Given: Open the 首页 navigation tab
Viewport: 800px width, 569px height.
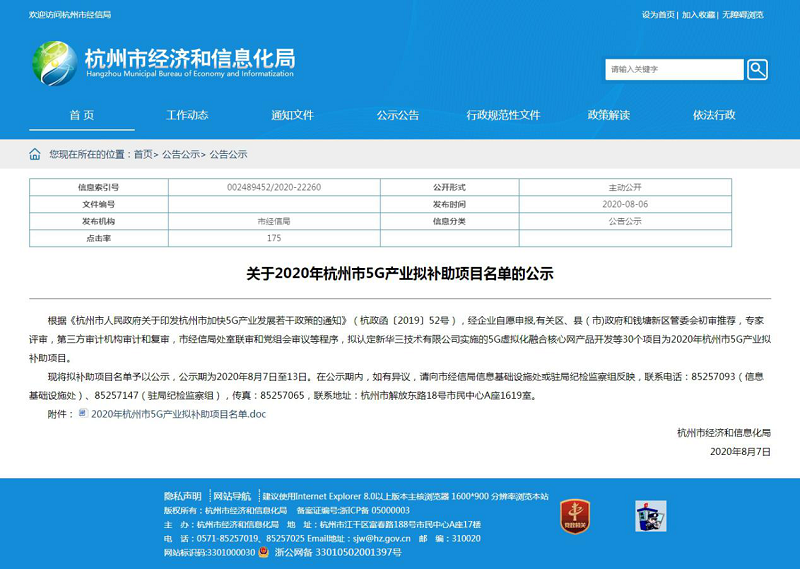Looking at the screenshot, I should click(81, 115).
